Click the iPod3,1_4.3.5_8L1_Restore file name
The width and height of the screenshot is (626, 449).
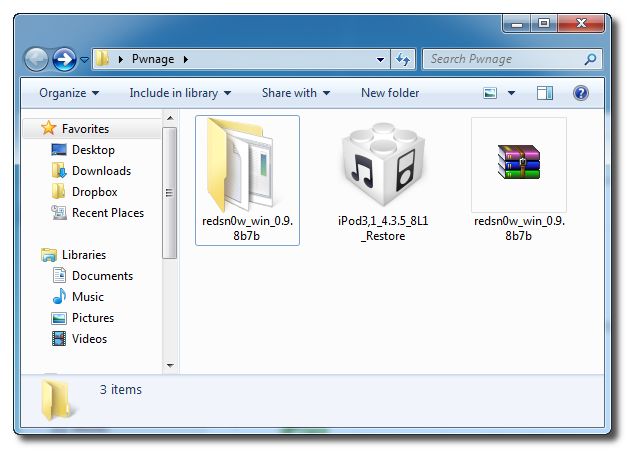[383, 228]
